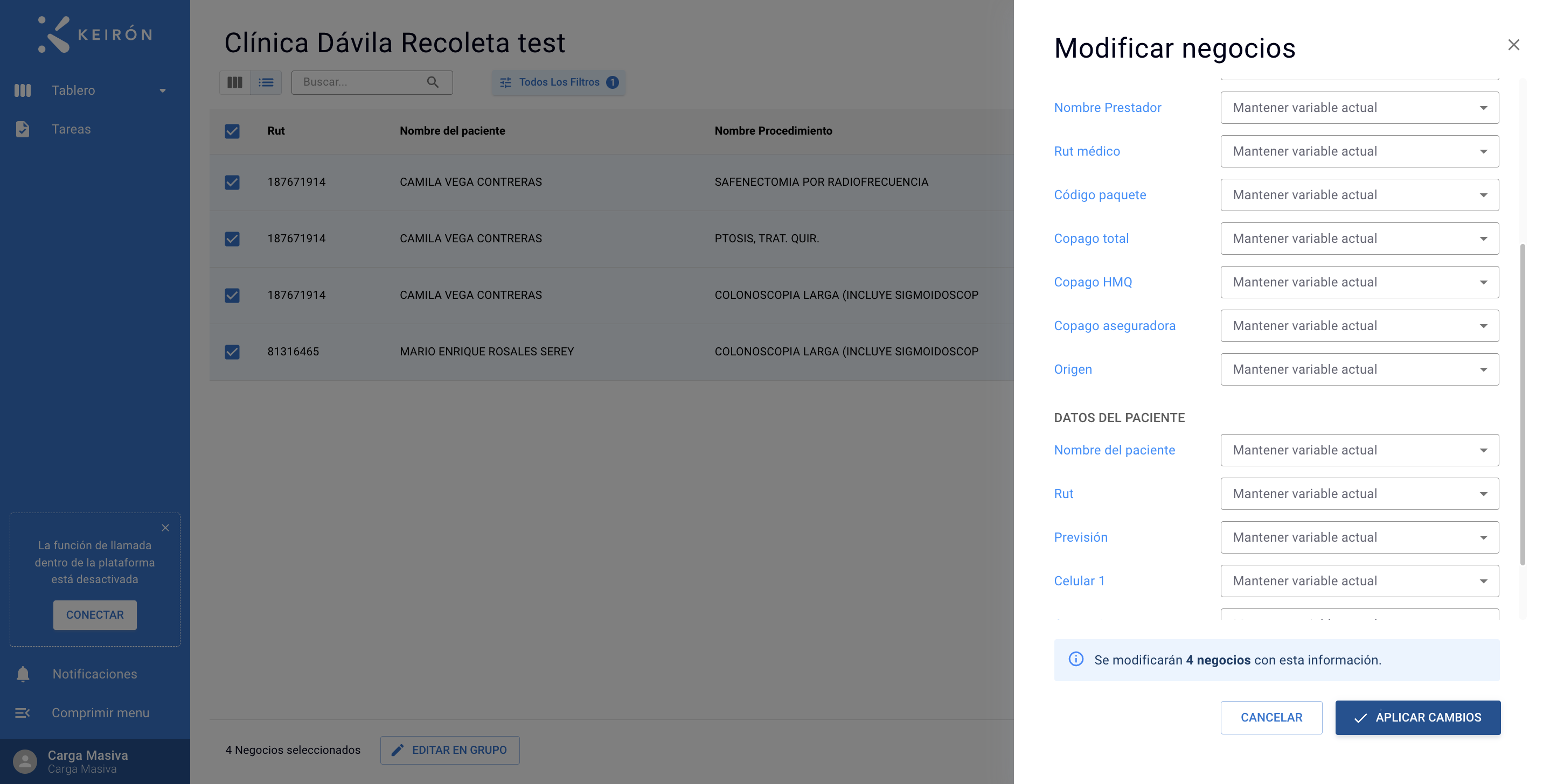Close the Modificar negocios panel
This screenshot has height=784, width=1543.
coord(1514,45)
